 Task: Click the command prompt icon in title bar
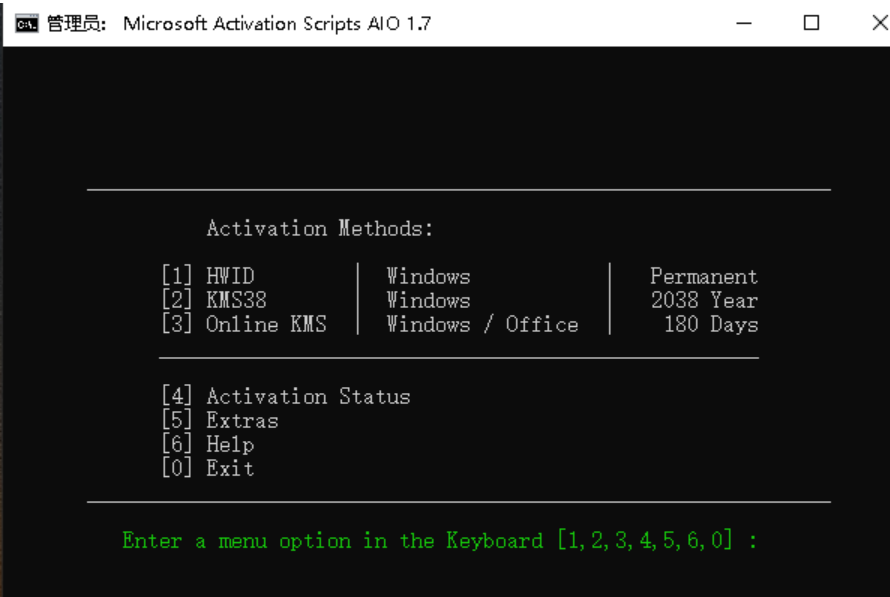(27, 23)
